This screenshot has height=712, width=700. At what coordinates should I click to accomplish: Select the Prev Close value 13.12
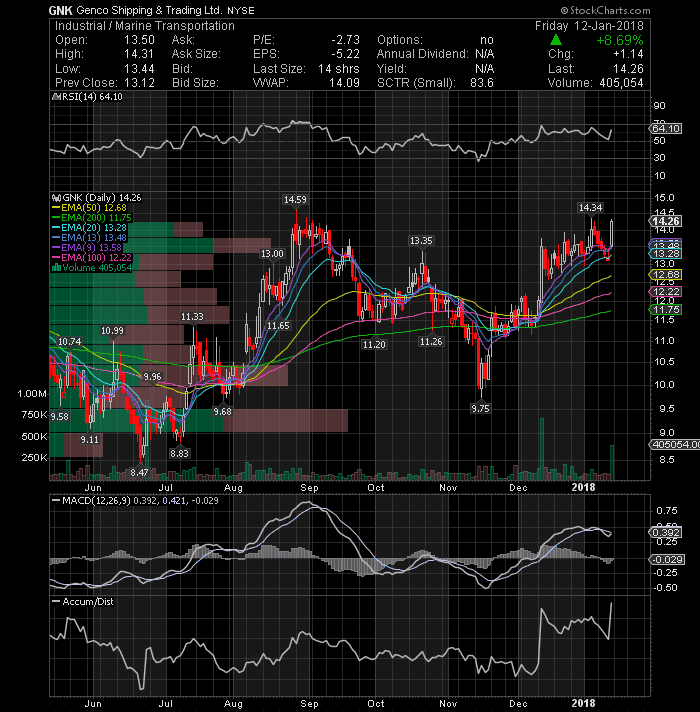click(x=139, y=83)
